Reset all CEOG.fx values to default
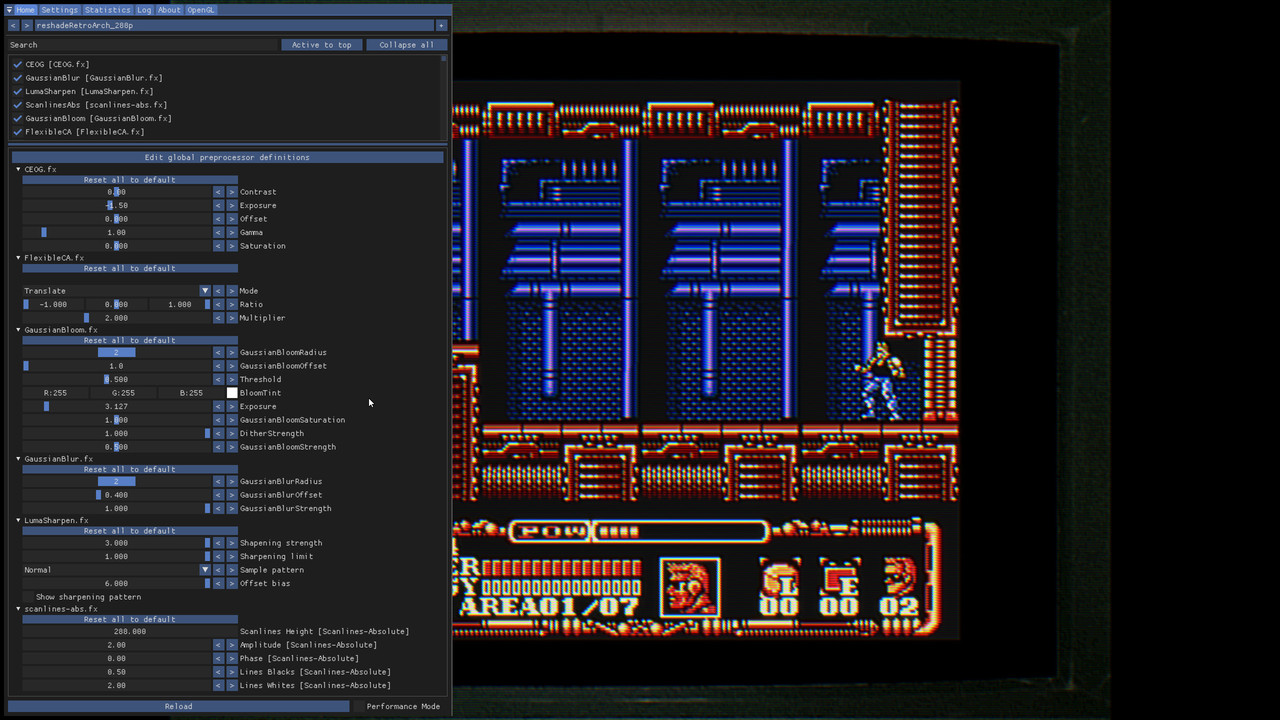The image size is (1280, 720). pos(130,180)
